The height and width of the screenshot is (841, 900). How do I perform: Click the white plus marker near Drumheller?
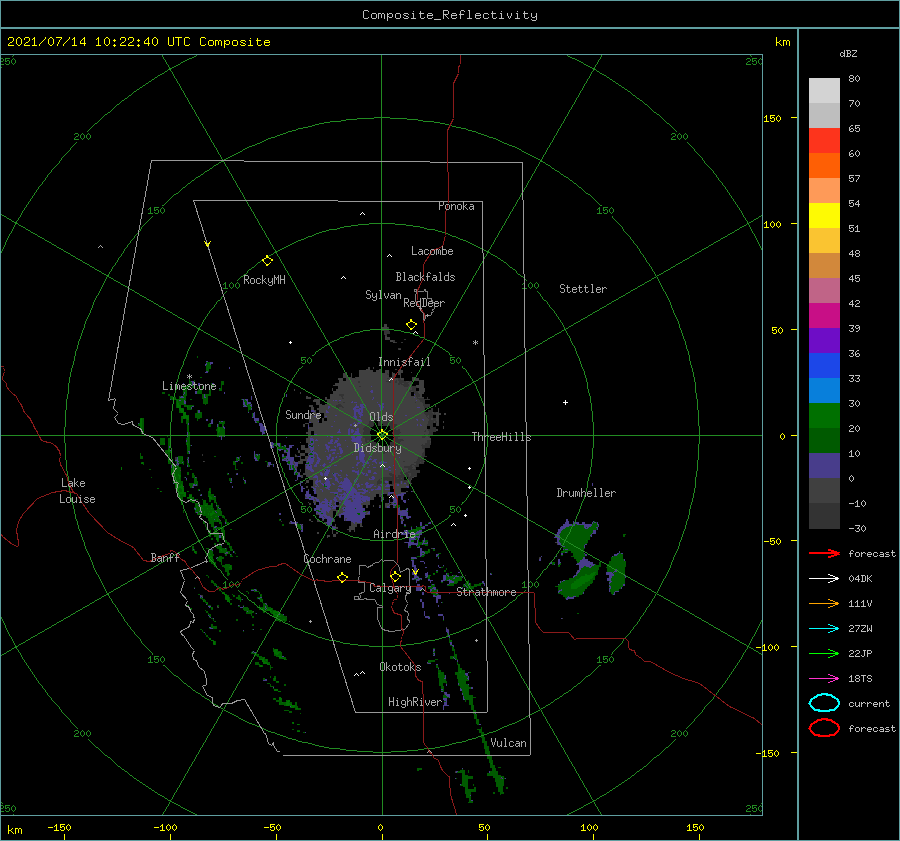[565, 402]
